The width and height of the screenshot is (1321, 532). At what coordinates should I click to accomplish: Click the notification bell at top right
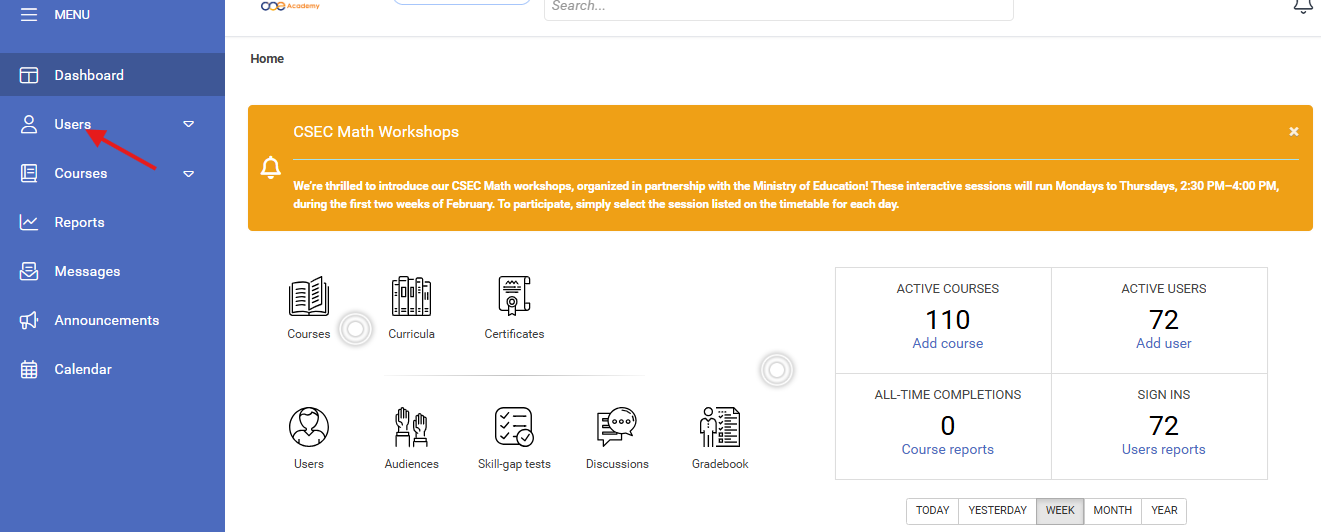[1302, 6]
